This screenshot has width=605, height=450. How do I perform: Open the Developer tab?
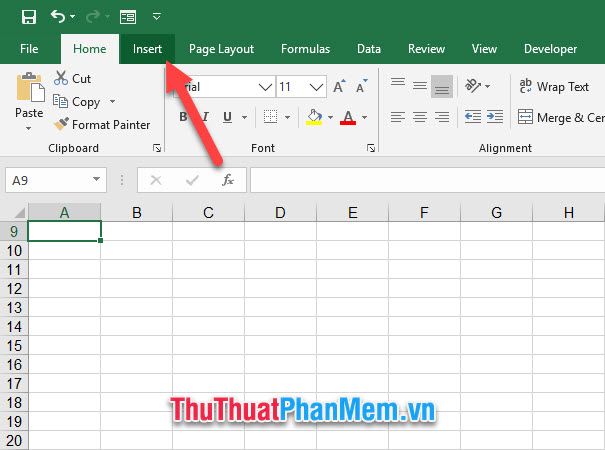[x=551, y=49]
